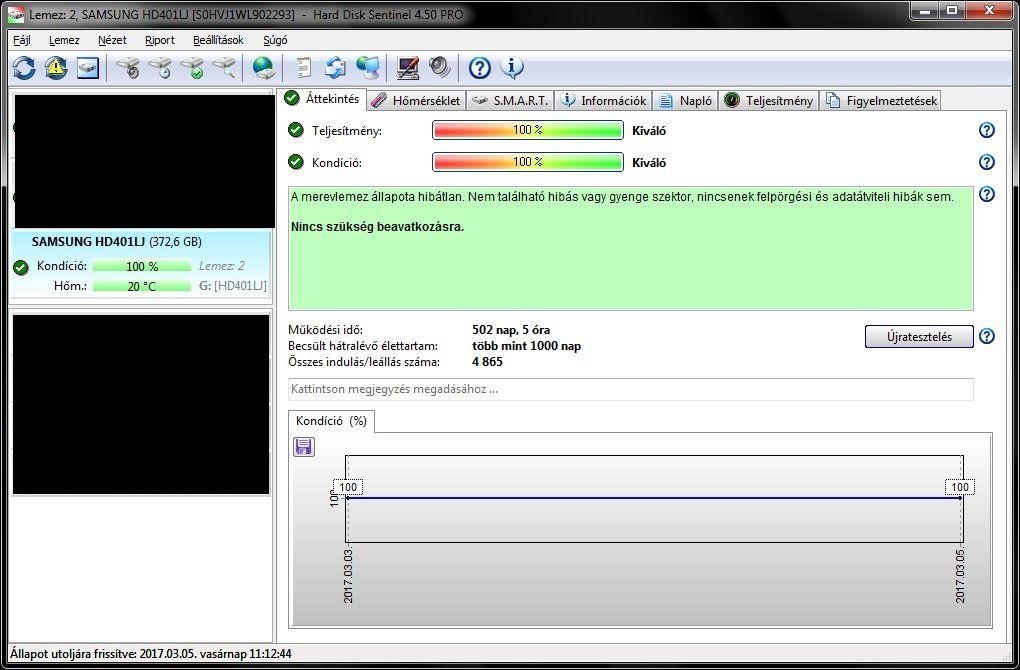Screen dimensions: 1020x670
Task: Switch to the Napló tab
Action: pyautogui.click(x=686, y=100)
